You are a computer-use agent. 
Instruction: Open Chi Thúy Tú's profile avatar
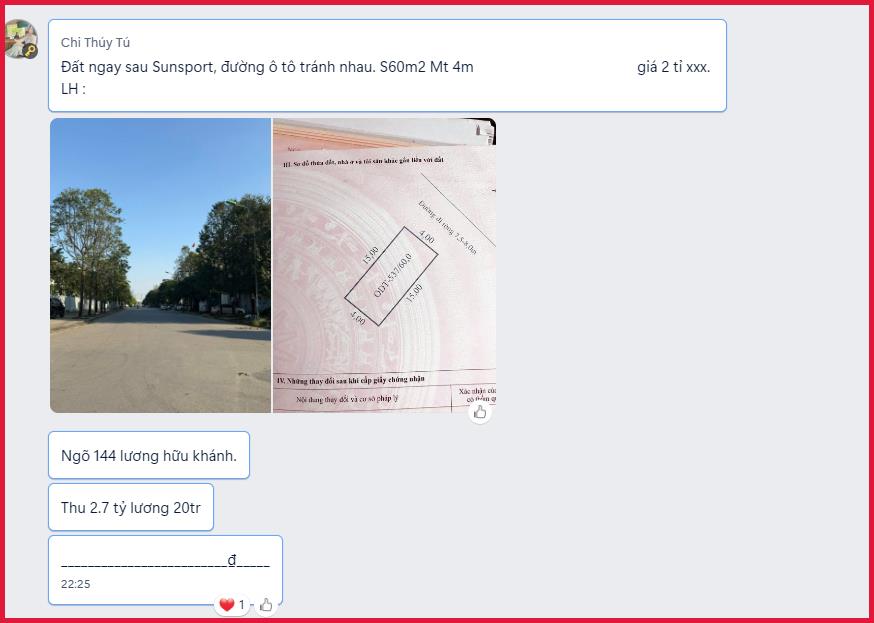pyautogui.click(x=21, y=39)
